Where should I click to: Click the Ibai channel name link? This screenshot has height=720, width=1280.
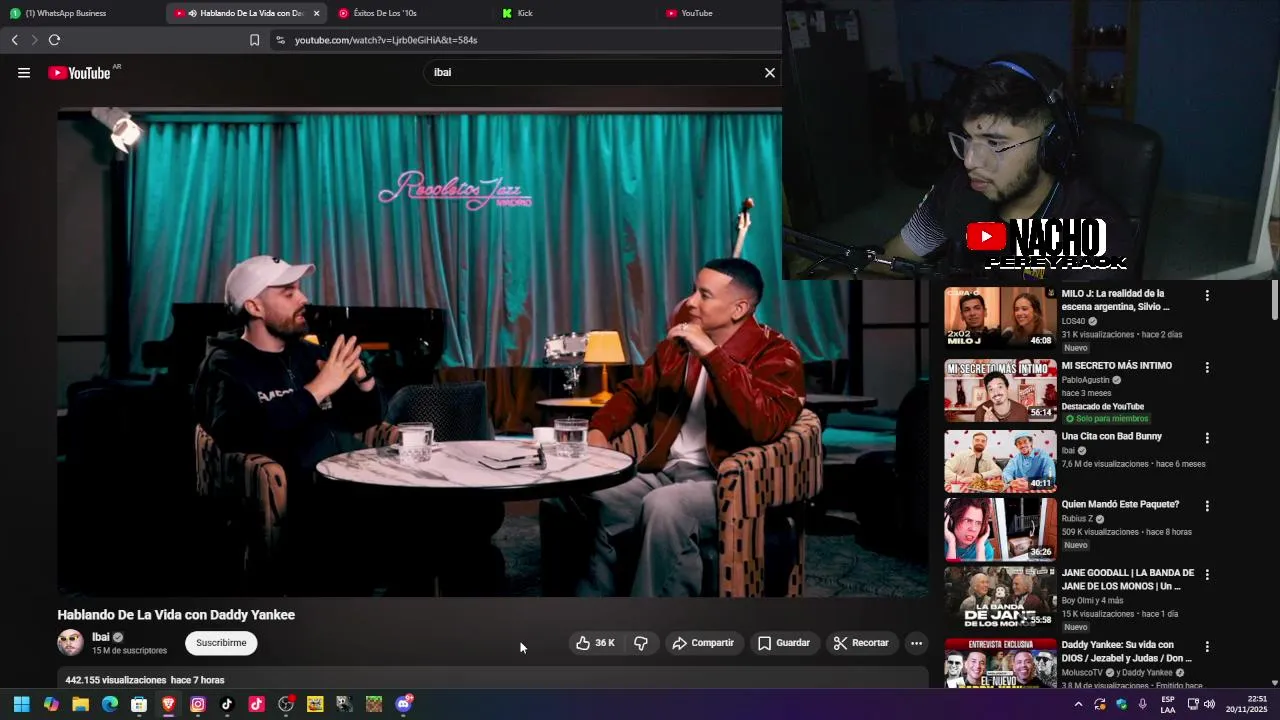tap(100, 637)
